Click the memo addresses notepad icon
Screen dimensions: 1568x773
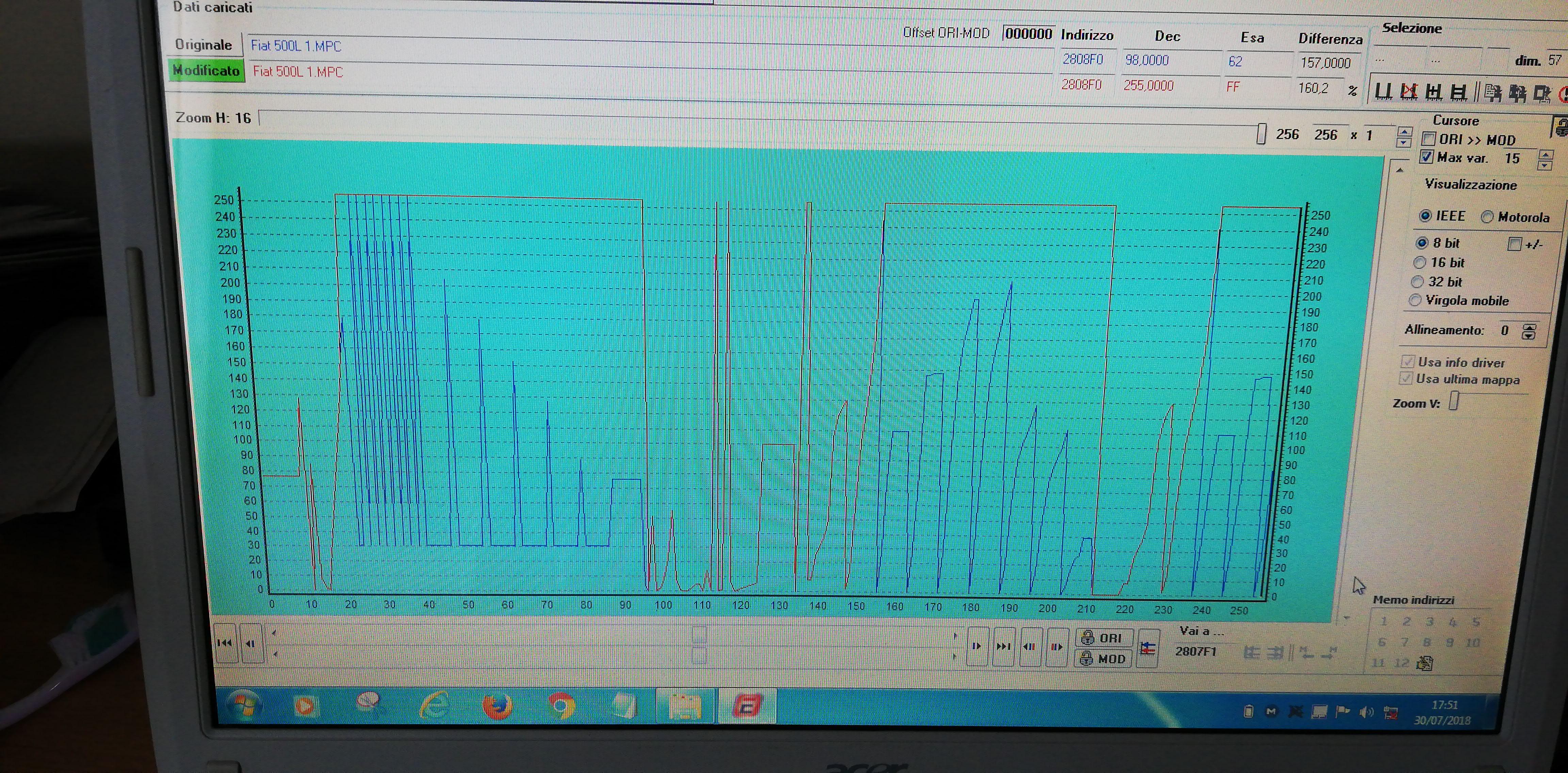[1424, 663]
